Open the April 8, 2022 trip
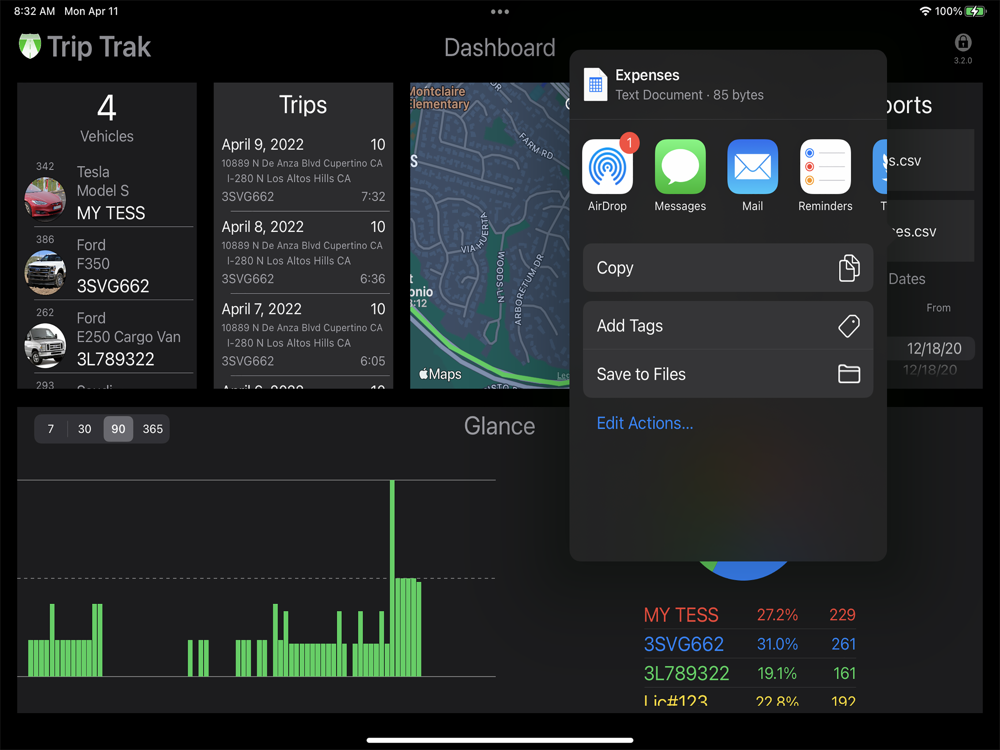The width and height of the screenshot is (1000, 750). pos(303,253)
